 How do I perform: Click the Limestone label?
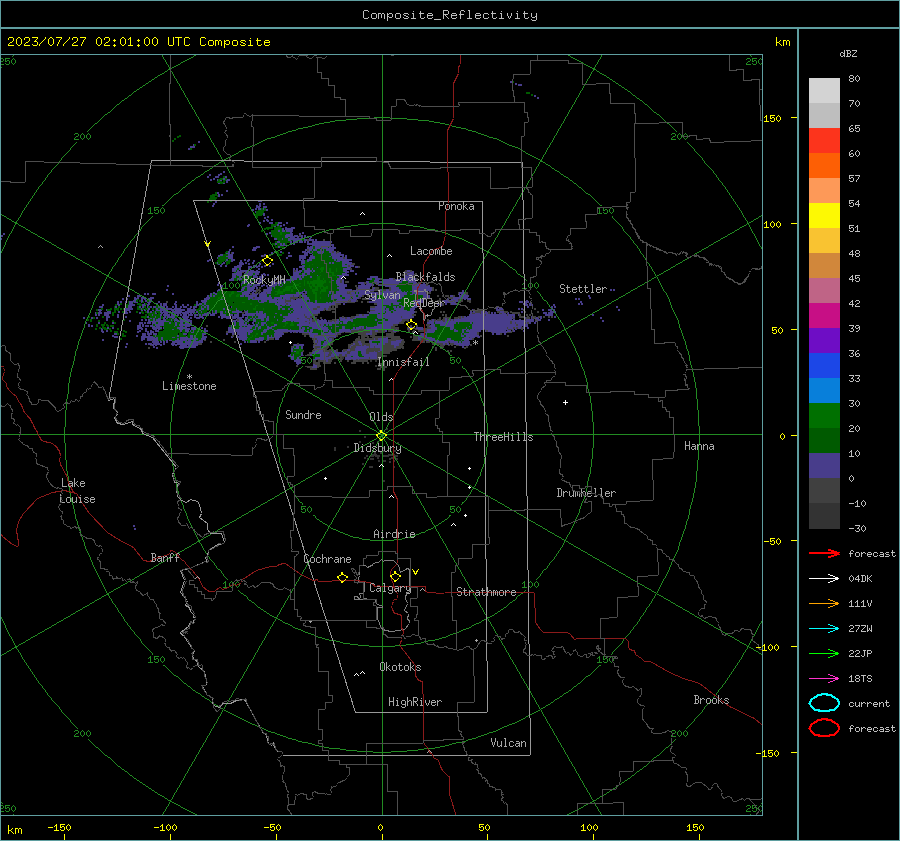click(189, 386)
